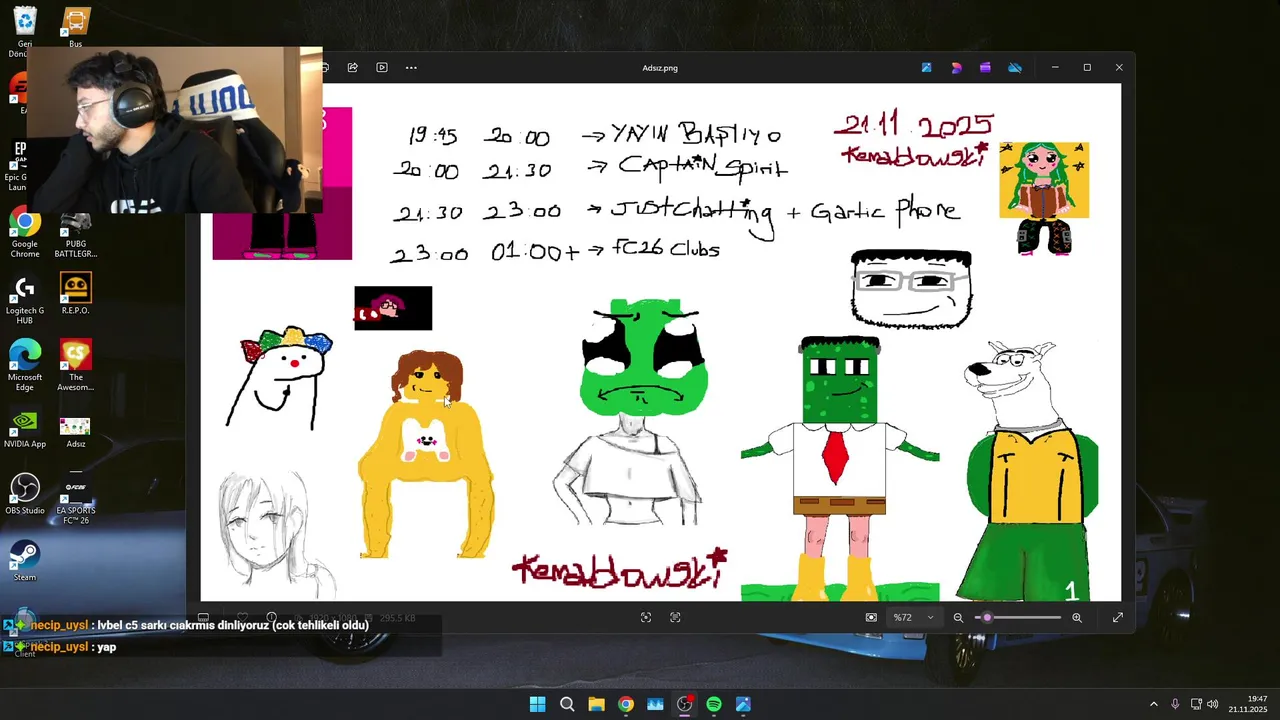Switch to OBS Studio in the taskbar
This screenshot has width=1280, height=720.
tap(684, 704)
